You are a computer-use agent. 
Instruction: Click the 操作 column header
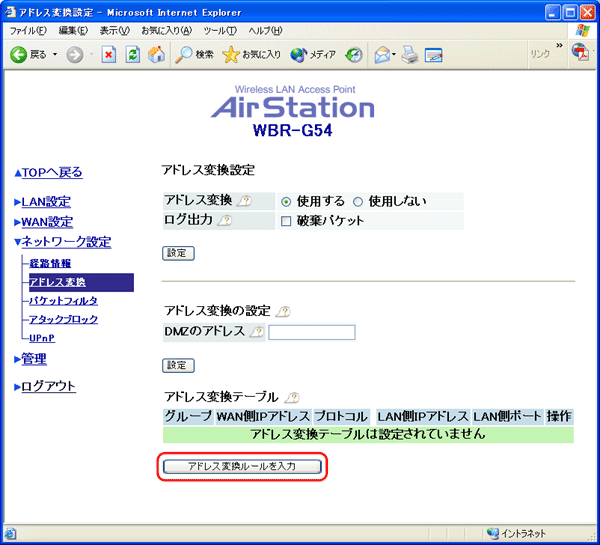(x=559, y=416)
